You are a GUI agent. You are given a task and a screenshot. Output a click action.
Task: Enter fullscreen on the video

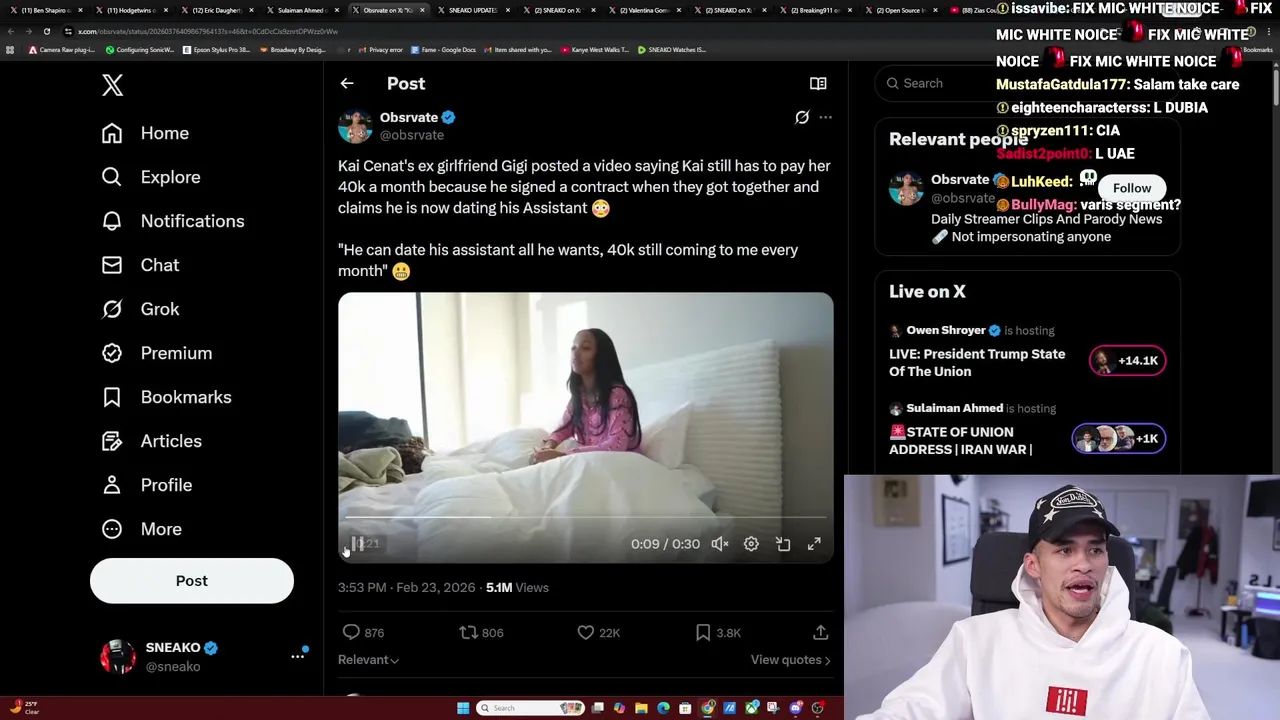click(x=814, y=544)
